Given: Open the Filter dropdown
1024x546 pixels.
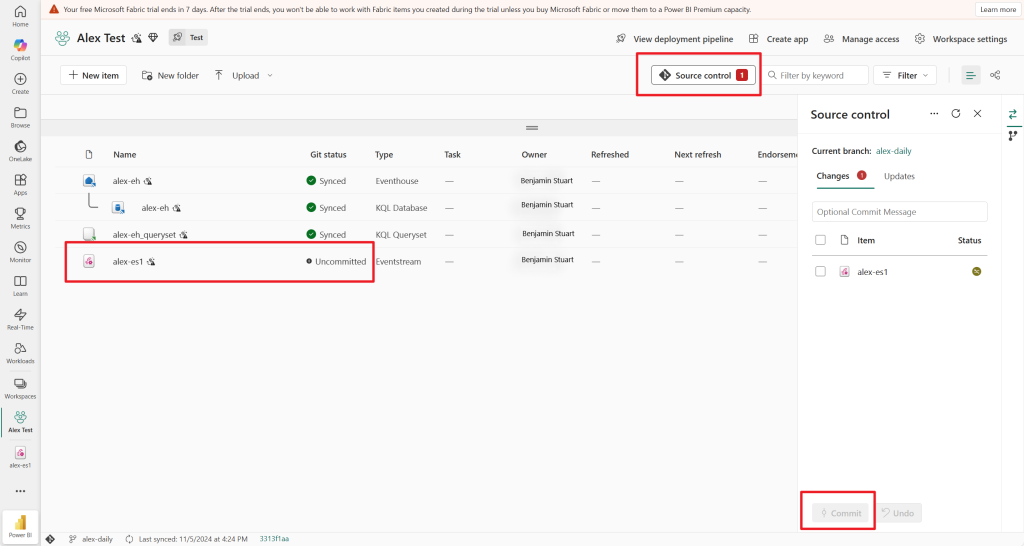Looking at the screenshot, I should [904, 76].
